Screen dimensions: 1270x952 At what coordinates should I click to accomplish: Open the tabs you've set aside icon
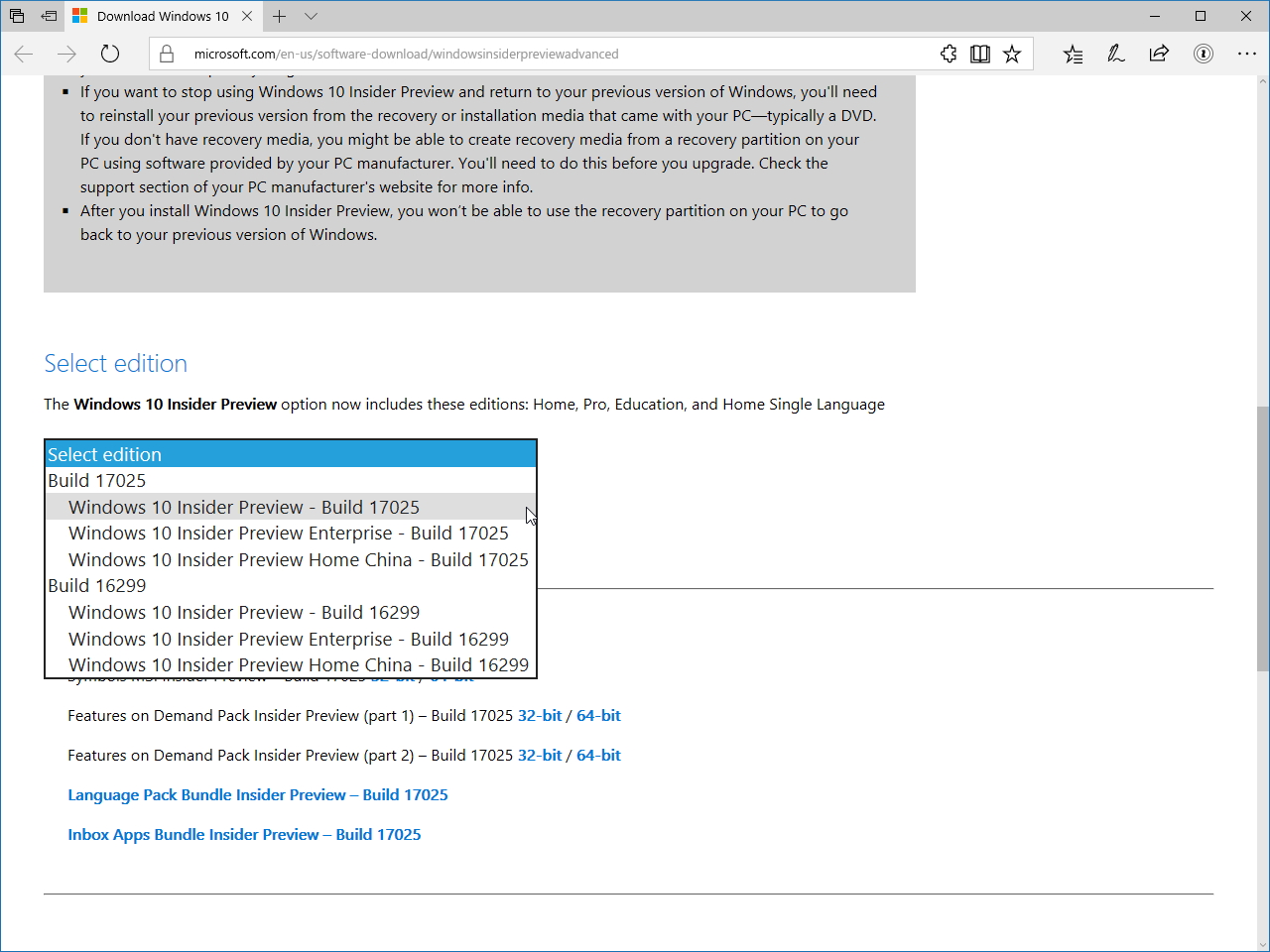point(17,16)
